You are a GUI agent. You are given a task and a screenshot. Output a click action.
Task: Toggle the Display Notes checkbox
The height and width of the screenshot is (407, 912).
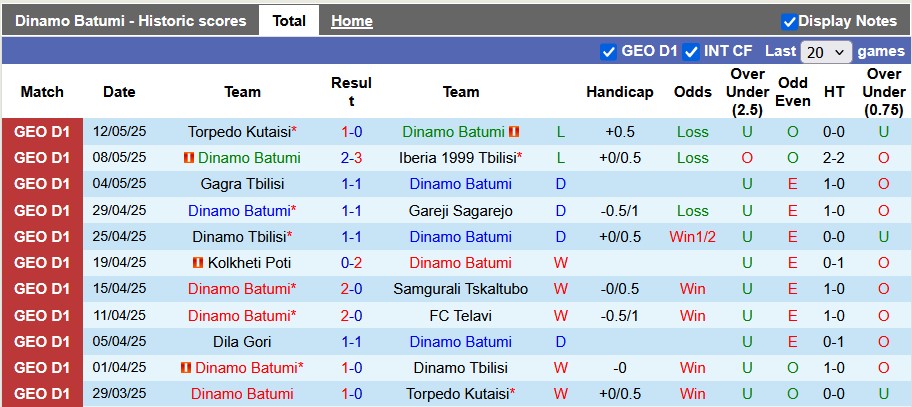pos(789,21)
